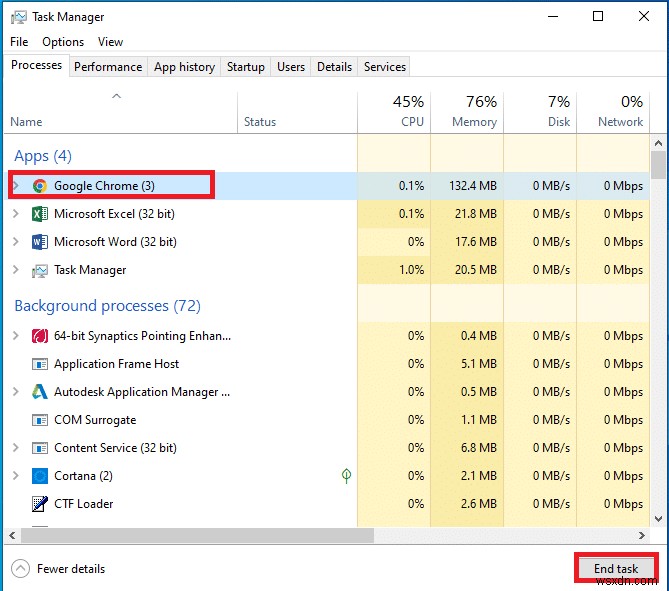Screen dimensions: 669x591
Task: Click the Task Manager title bar icon
Action: point(18,17)
